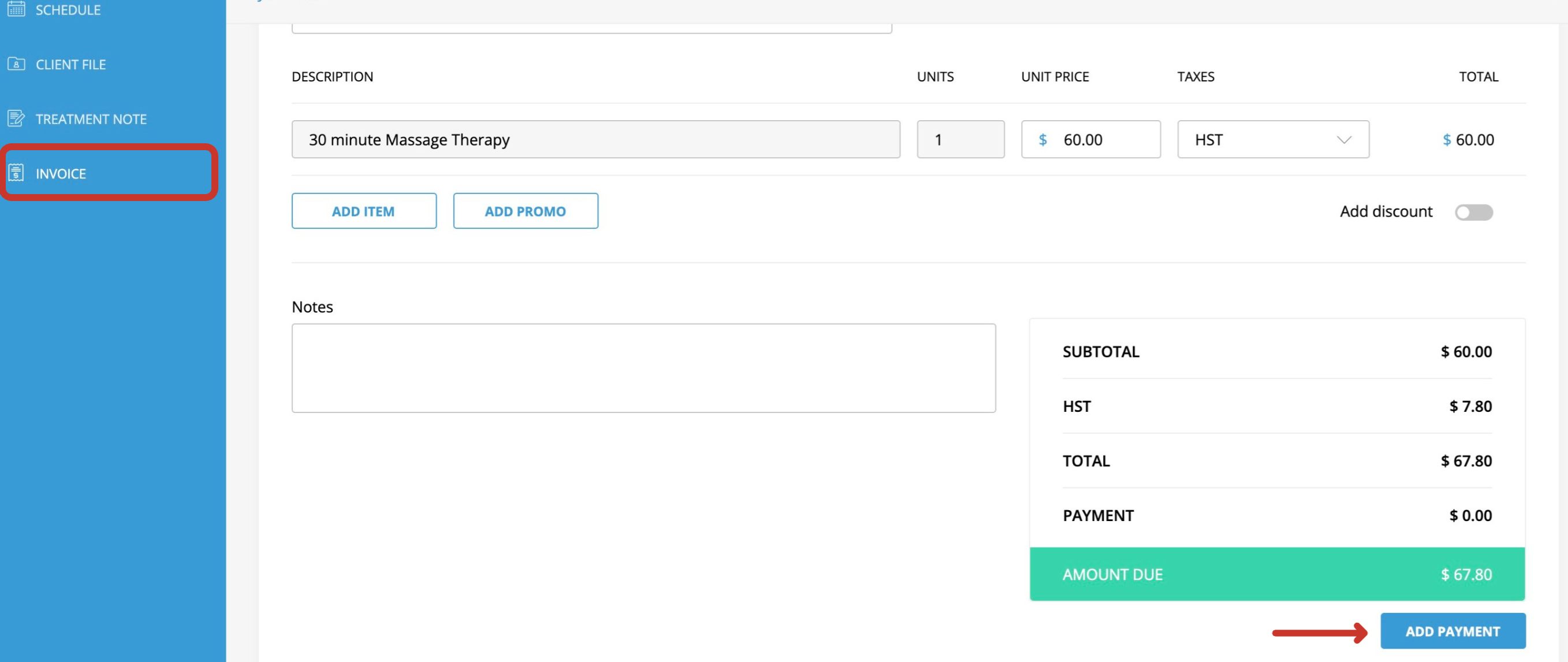Screen dimensions: 1568x662
Task: Click the Add discount label
Action: 1385,211
